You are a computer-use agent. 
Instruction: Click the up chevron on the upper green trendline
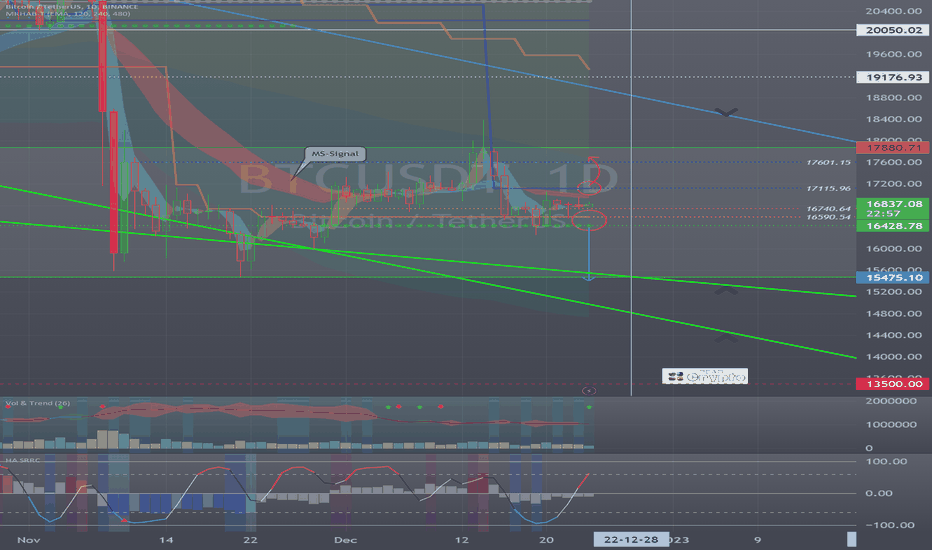coord(726,291)
